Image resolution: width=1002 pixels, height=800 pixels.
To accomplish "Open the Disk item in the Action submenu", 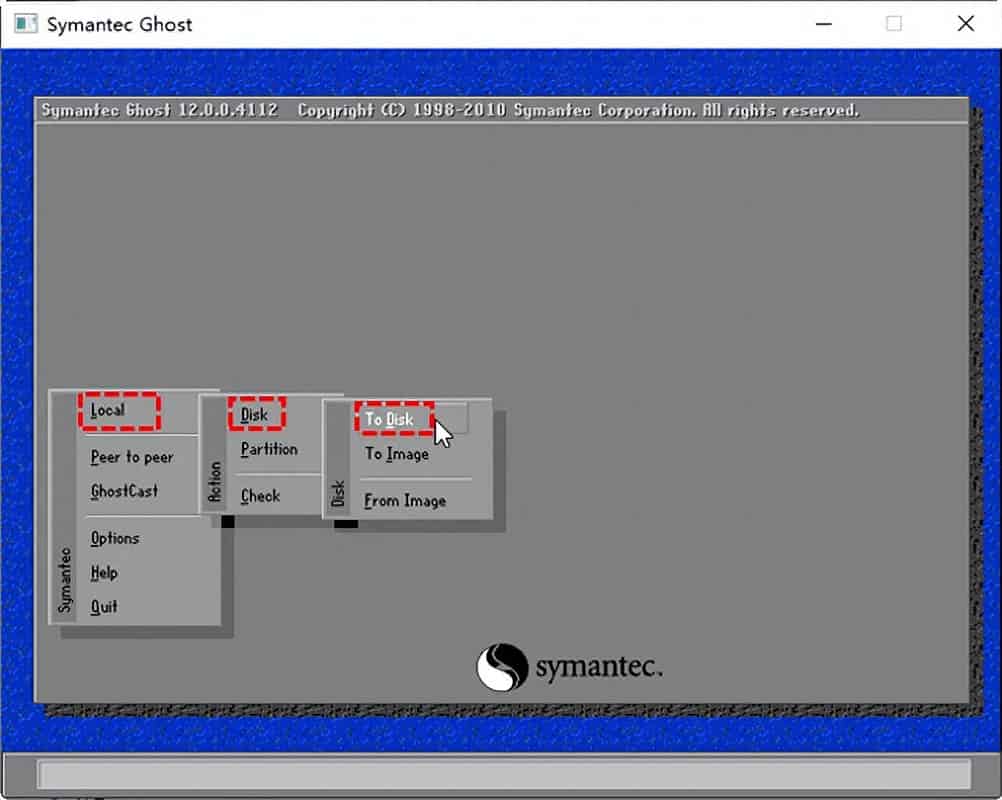I will click(255, 414).
